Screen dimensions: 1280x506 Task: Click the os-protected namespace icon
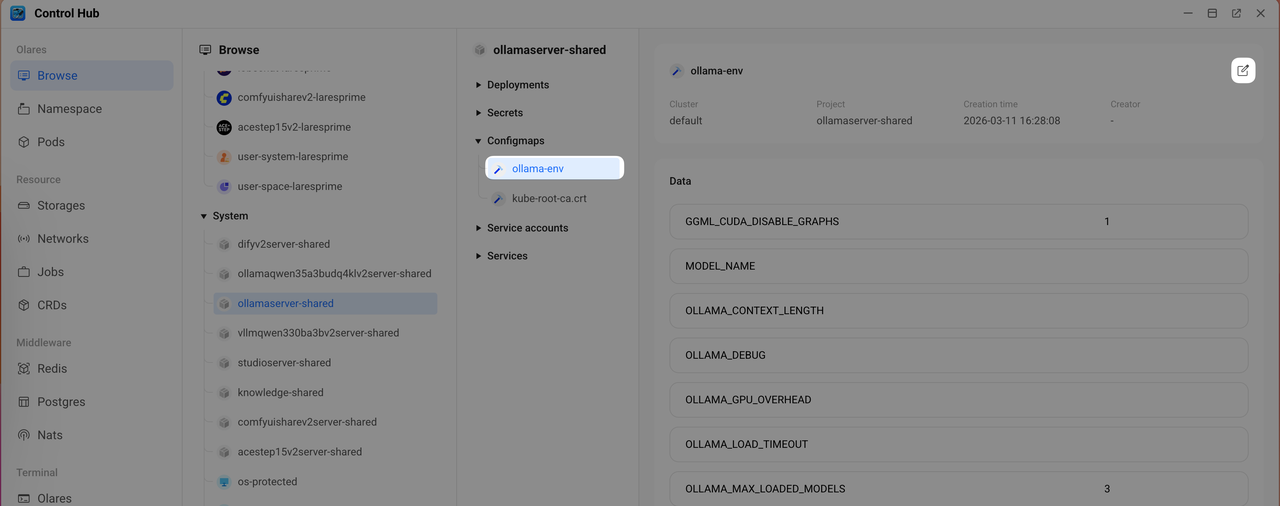pos(224,482)
